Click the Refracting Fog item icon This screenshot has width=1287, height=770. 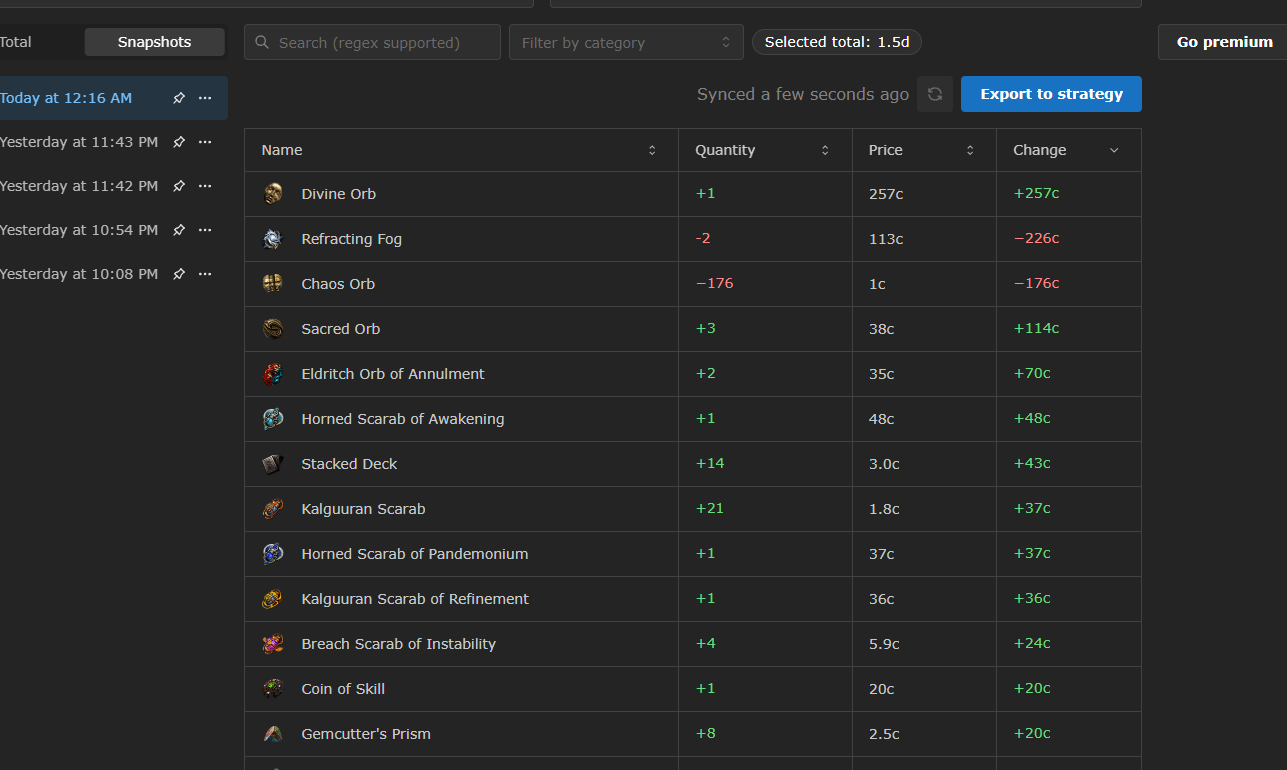pyautogui.click(x=273, y=239)
